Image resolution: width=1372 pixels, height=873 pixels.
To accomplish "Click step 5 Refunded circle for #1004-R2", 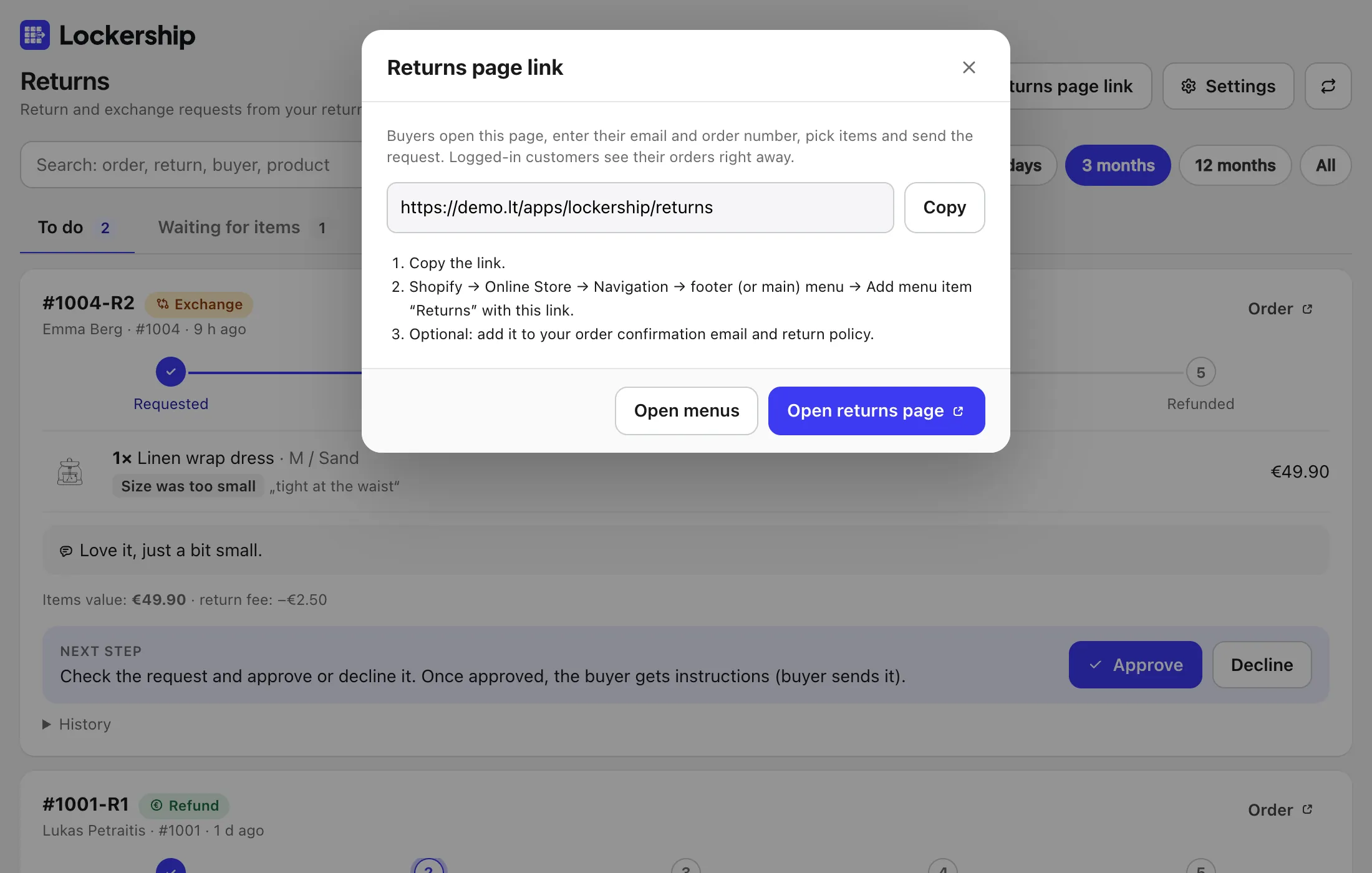I will [1200, 372].
